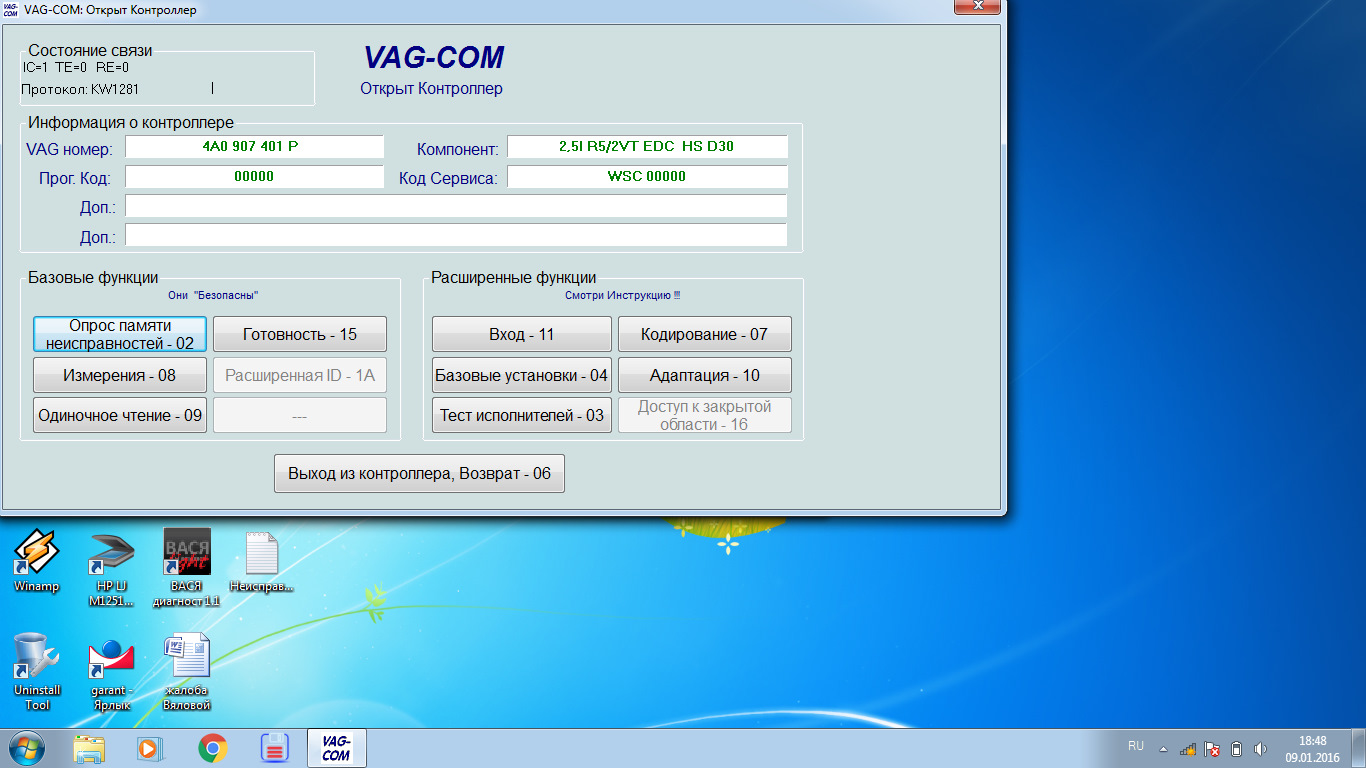Click first empty Доп. field
The width and height of the screenshot is (1366, 768).
tap(456, 206)
